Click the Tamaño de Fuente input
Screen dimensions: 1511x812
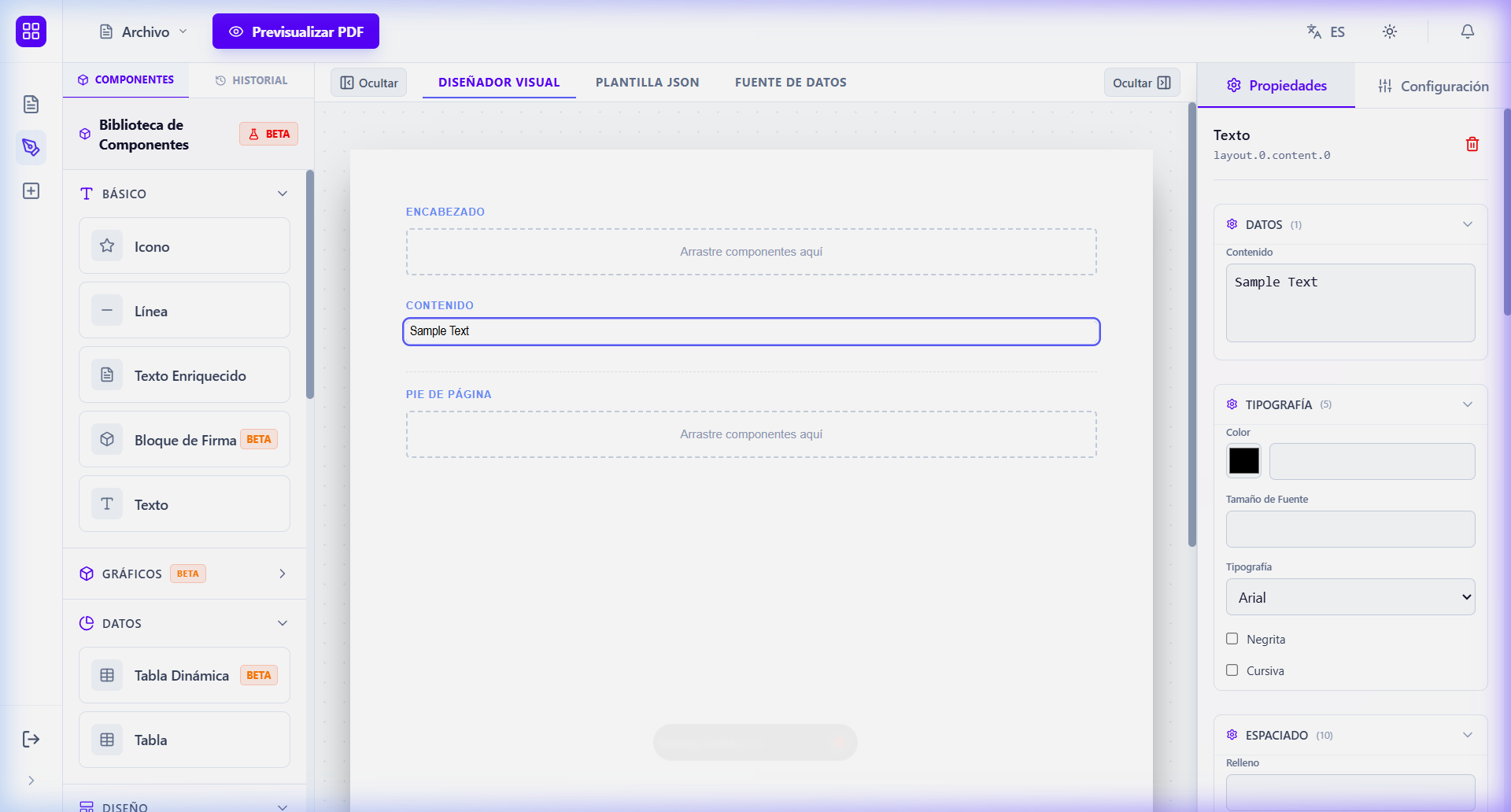click(1350, 529)
